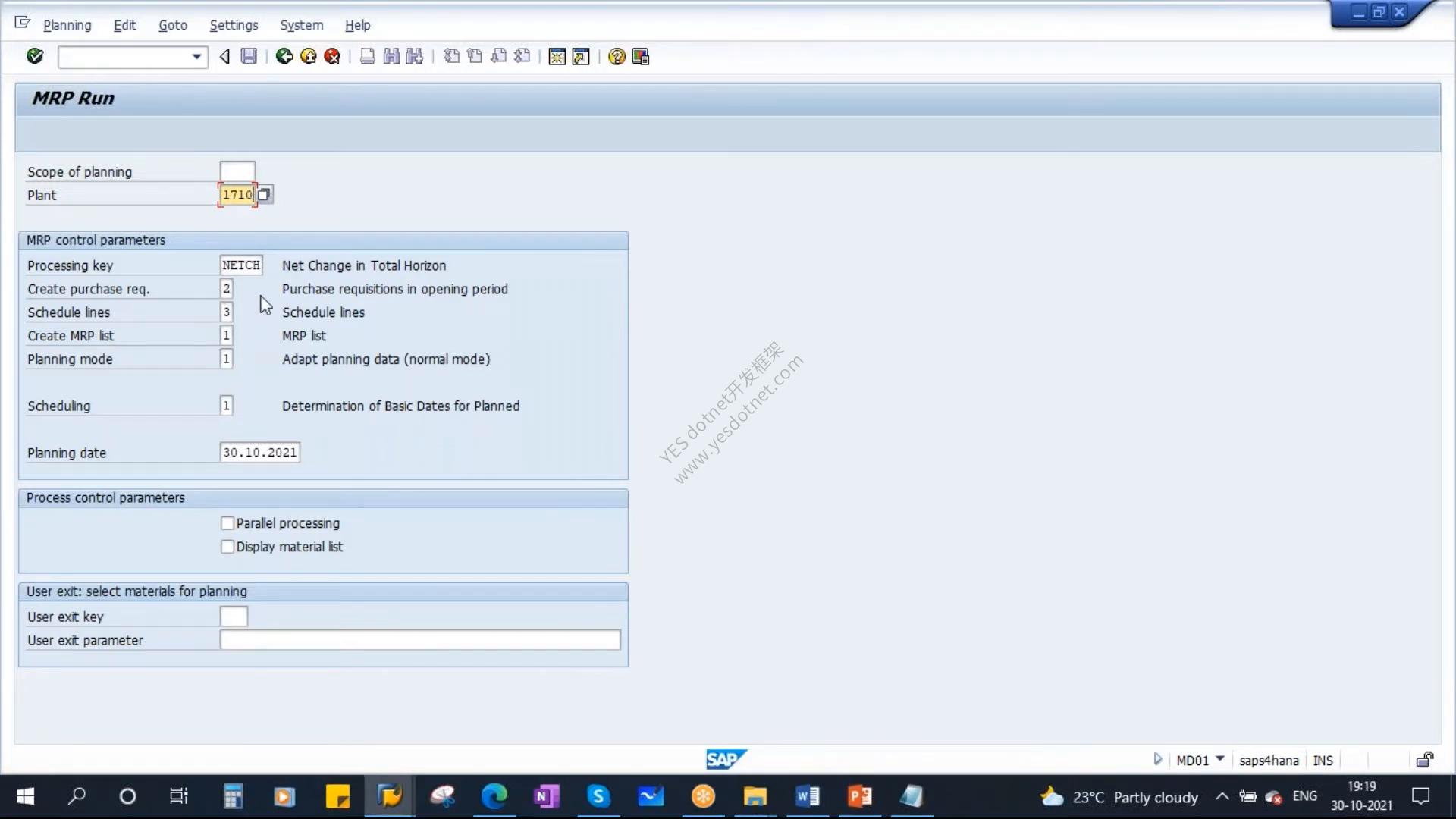1456x819 pixels.
Task: Click the User exit key field
Action: [x=234, y=617]
